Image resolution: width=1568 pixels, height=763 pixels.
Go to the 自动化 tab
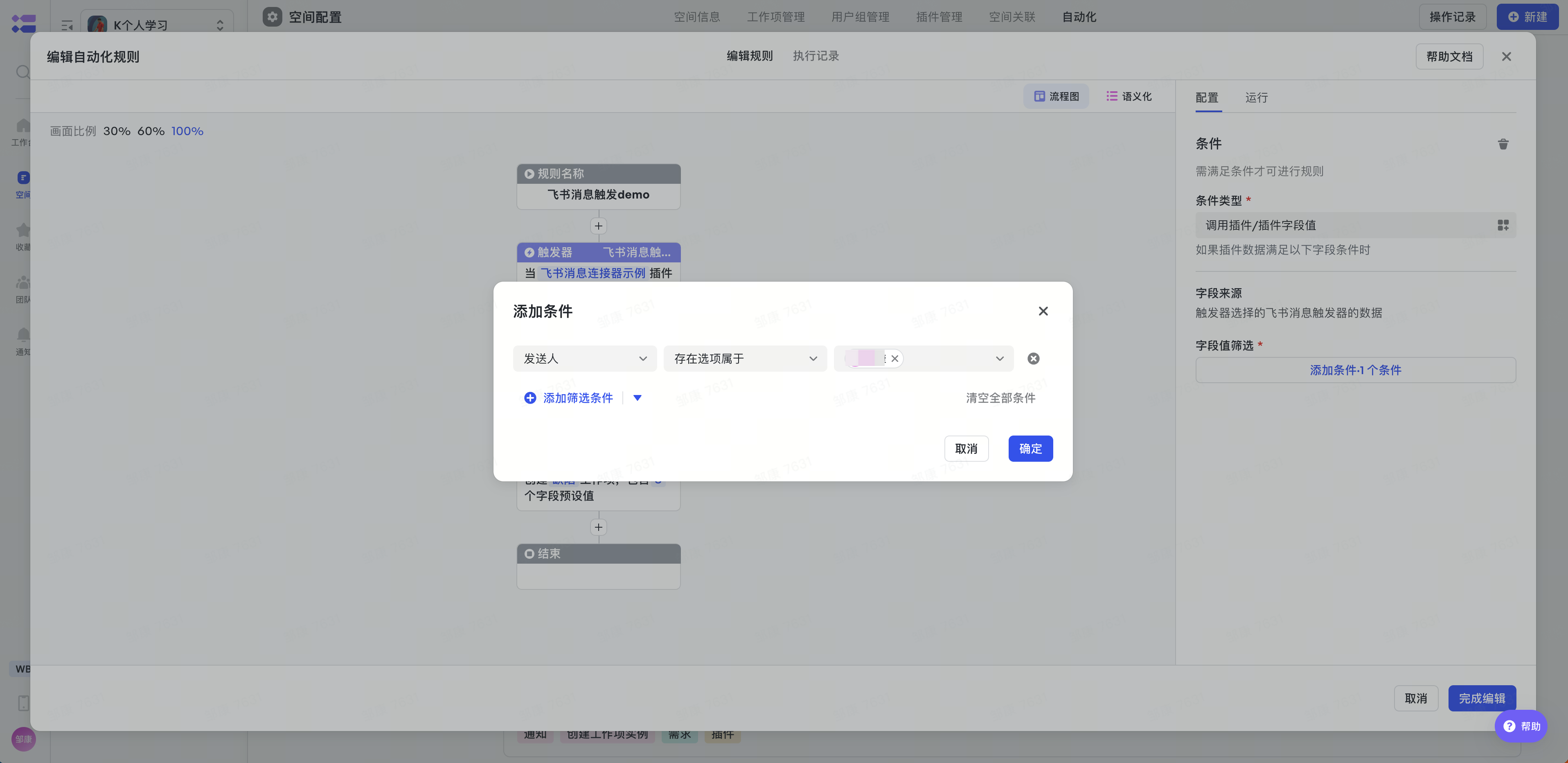coord(1079,17)
